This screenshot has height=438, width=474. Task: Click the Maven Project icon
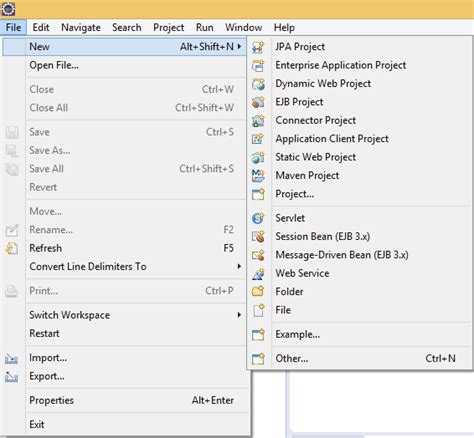pos(258,176)
